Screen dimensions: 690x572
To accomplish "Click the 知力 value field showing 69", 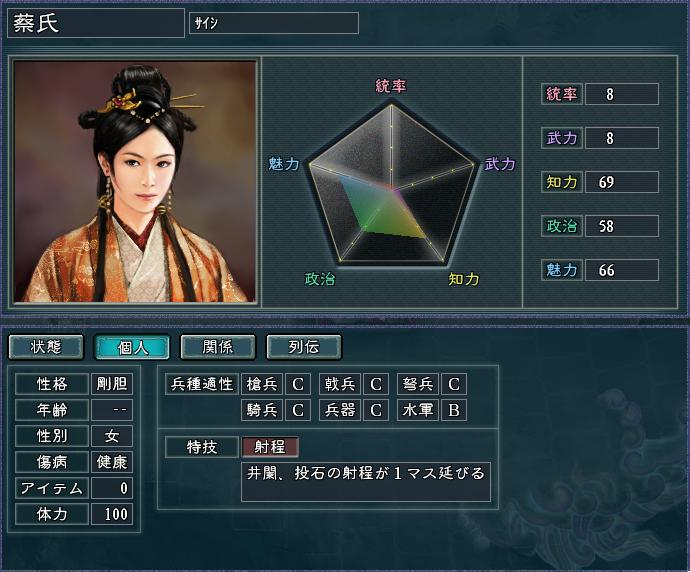I will coord(622,182).
